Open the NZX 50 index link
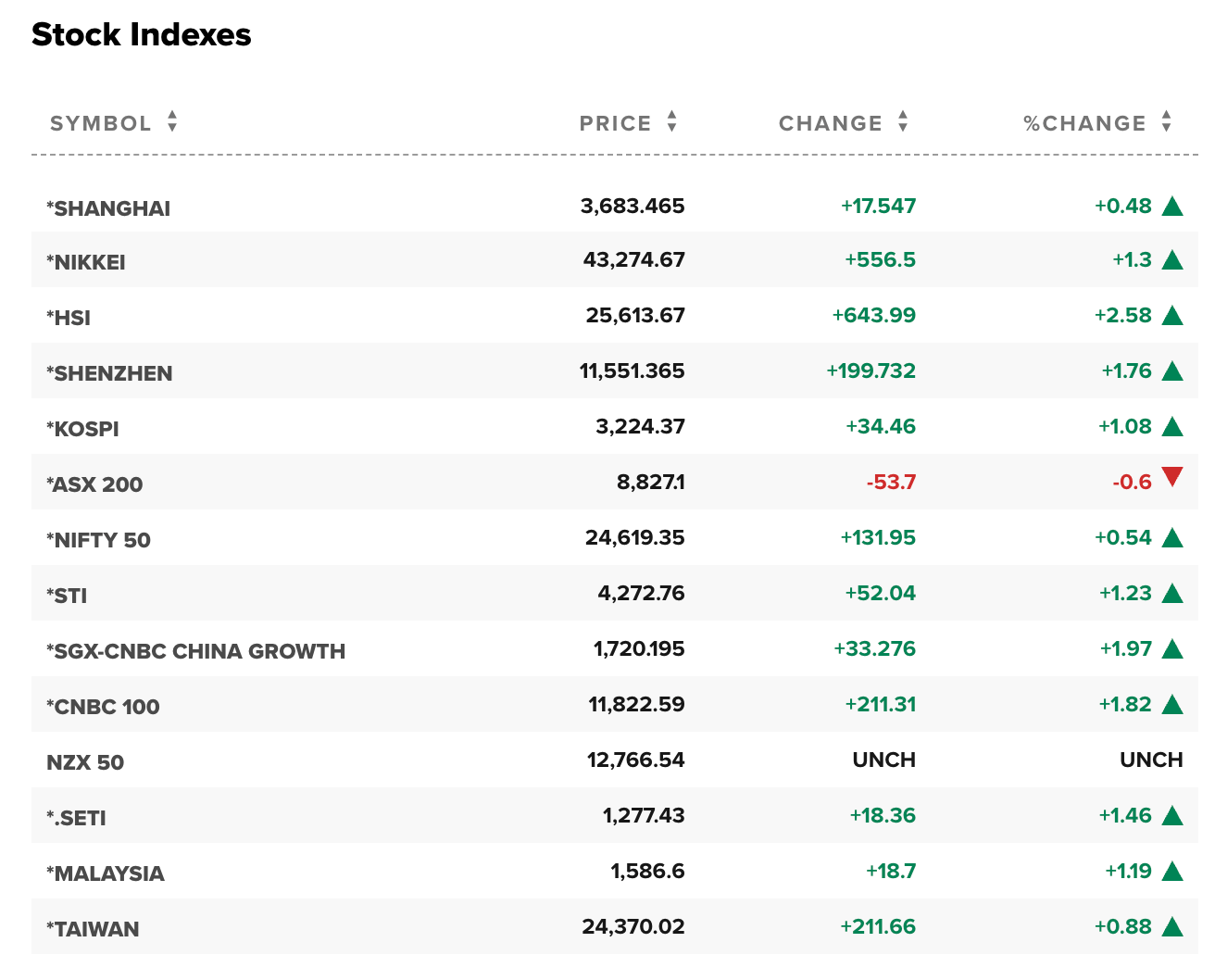The height and width of the screenshot is (980, 1215). coord(85,762)
